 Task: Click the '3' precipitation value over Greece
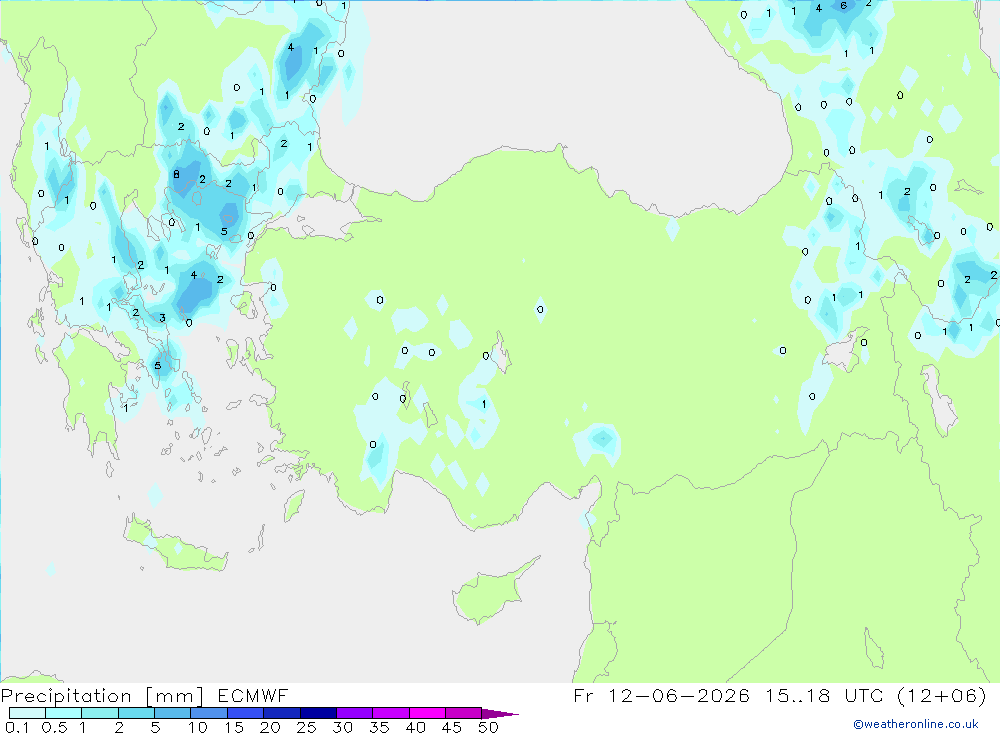click(x=163, y=318)
